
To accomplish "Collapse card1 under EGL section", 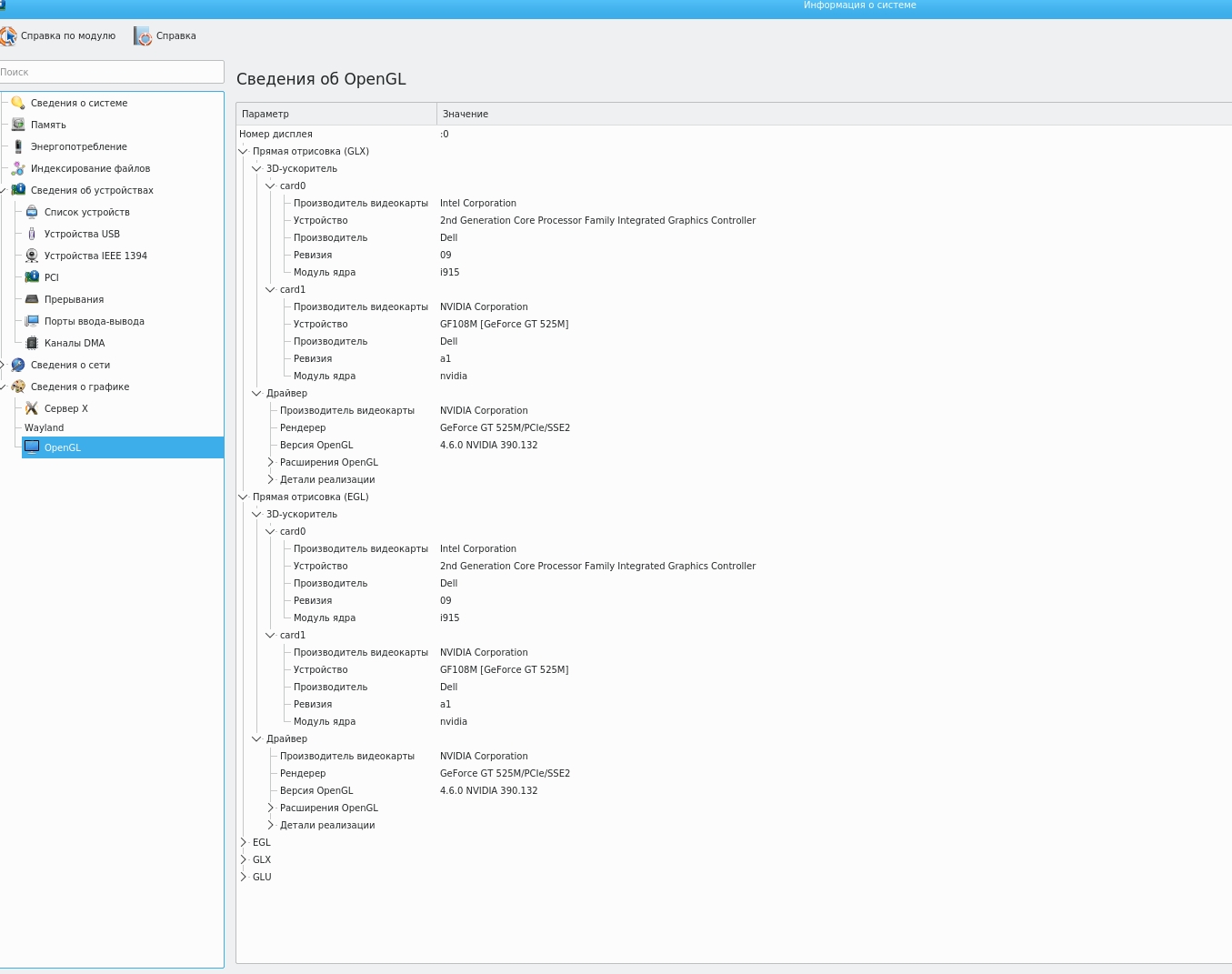I will coord(270,635).
